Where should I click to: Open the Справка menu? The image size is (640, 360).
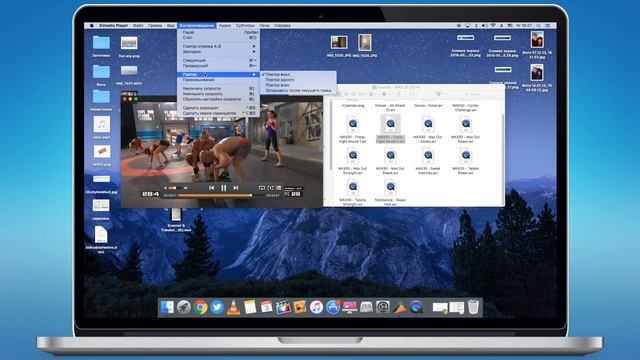282,25
